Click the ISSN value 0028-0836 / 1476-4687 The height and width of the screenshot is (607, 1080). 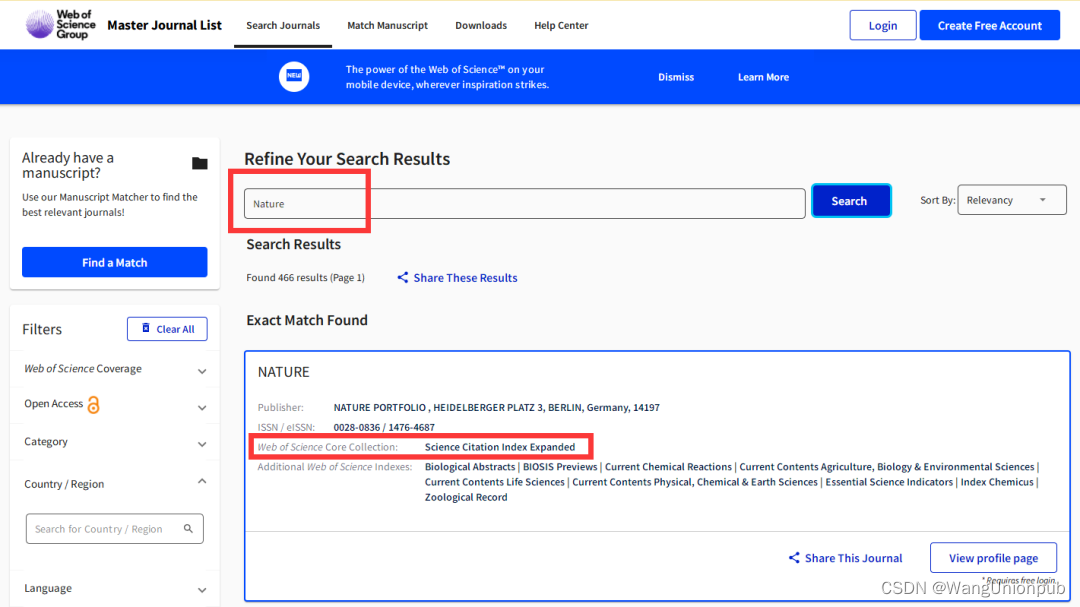[384, 427]
